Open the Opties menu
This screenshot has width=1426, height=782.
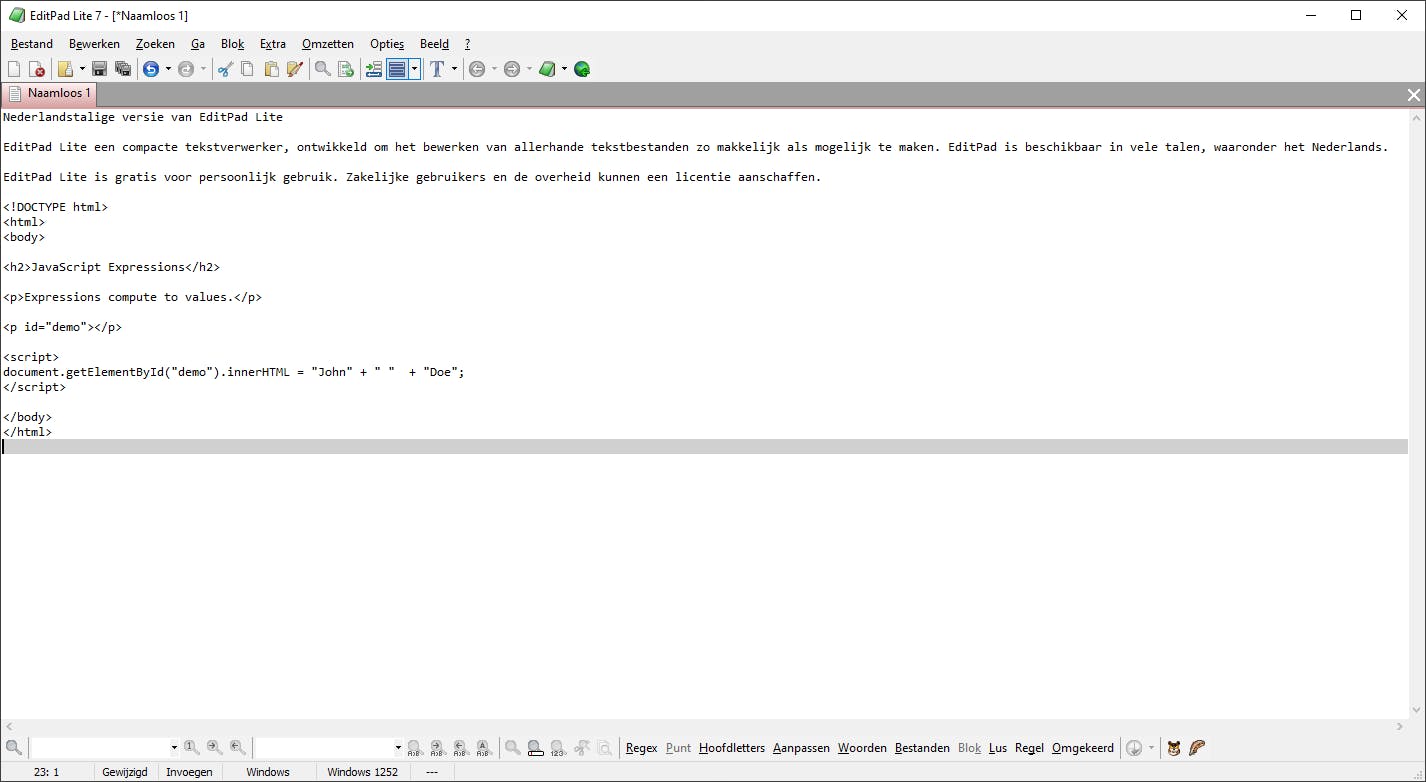(x=387, y=44)
